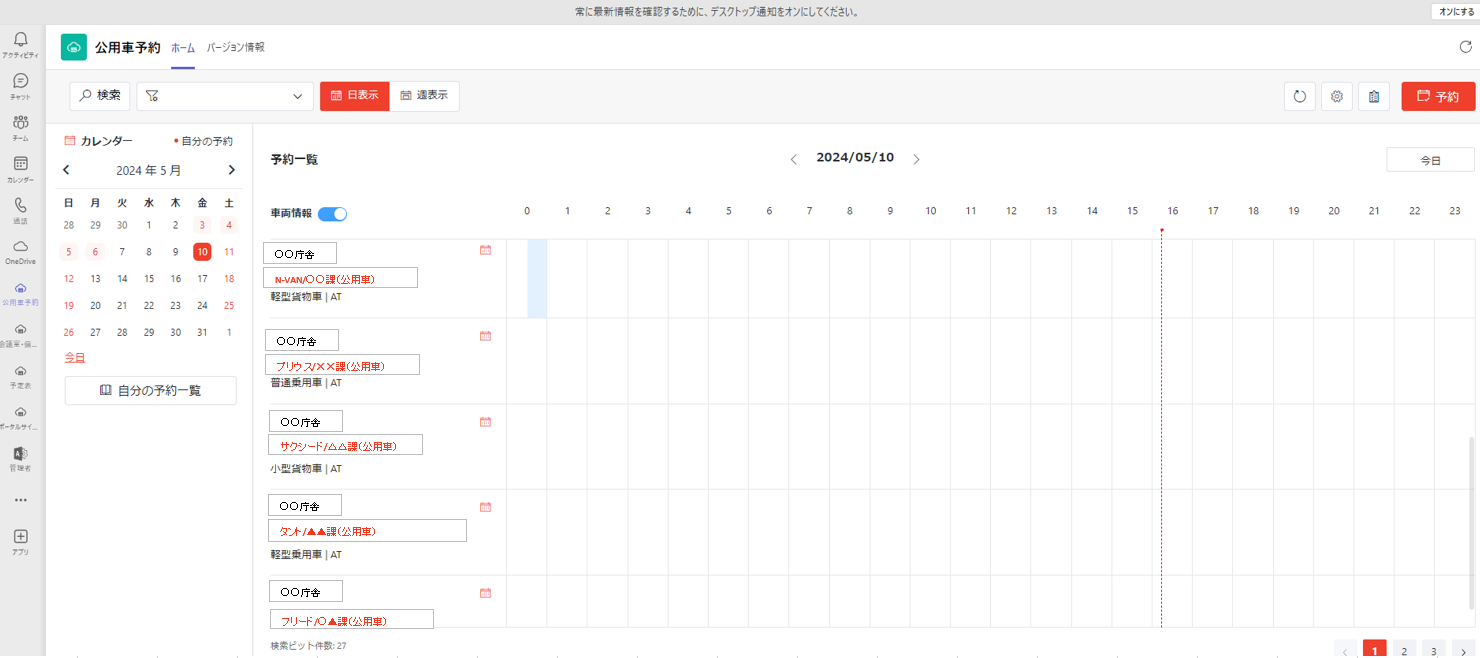This screenshot has height=658, width=1480.
Task: Go to results page 3
Action: coord(1434,650)
